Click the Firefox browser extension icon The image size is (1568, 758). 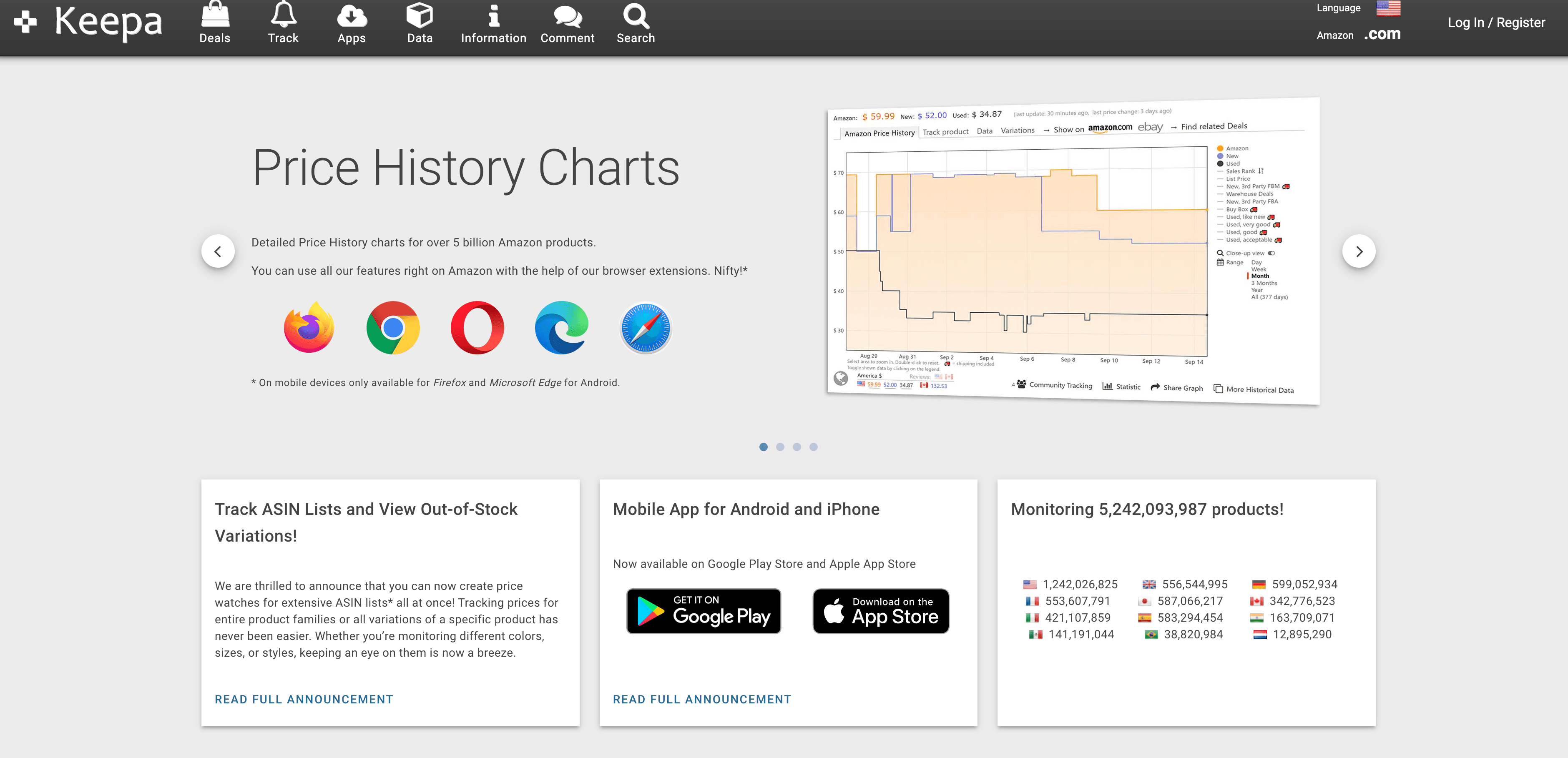(x=309, y=327)
